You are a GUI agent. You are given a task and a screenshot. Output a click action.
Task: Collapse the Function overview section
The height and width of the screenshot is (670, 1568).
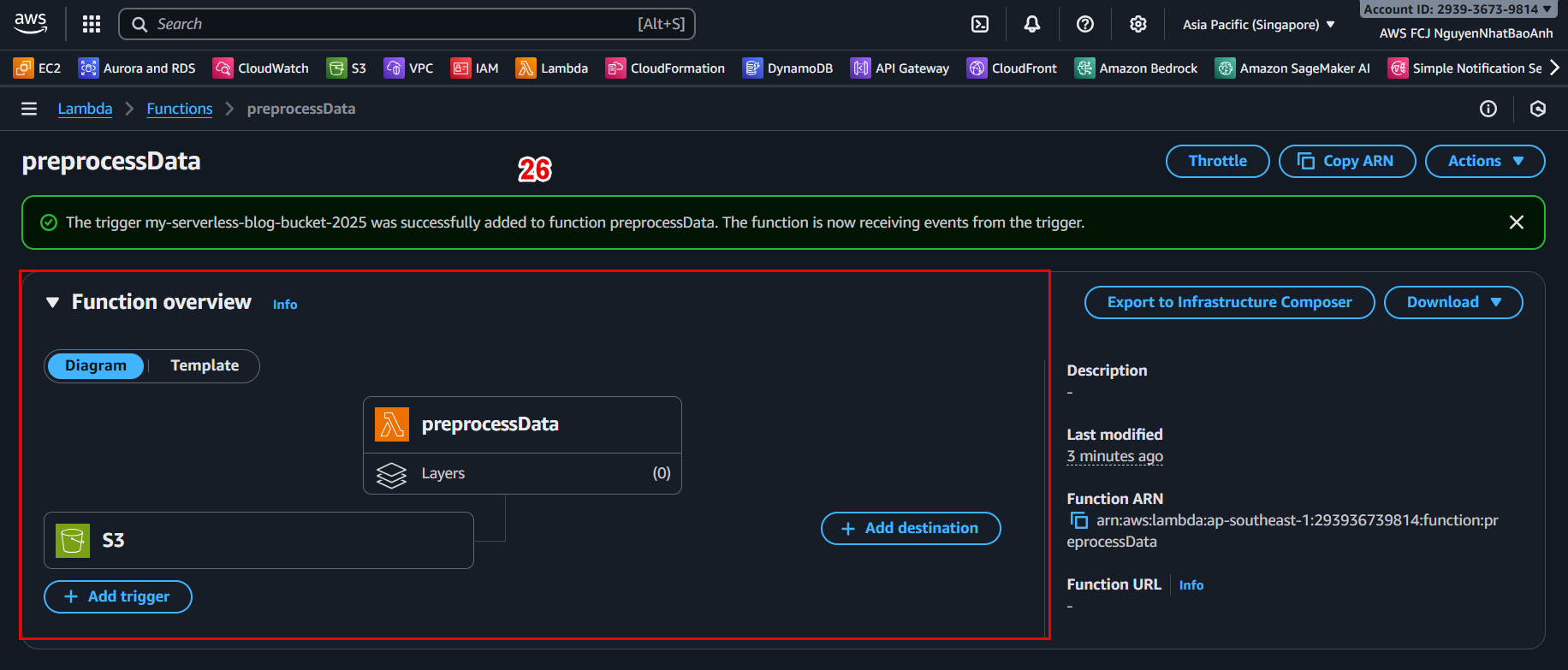(53, 302)
